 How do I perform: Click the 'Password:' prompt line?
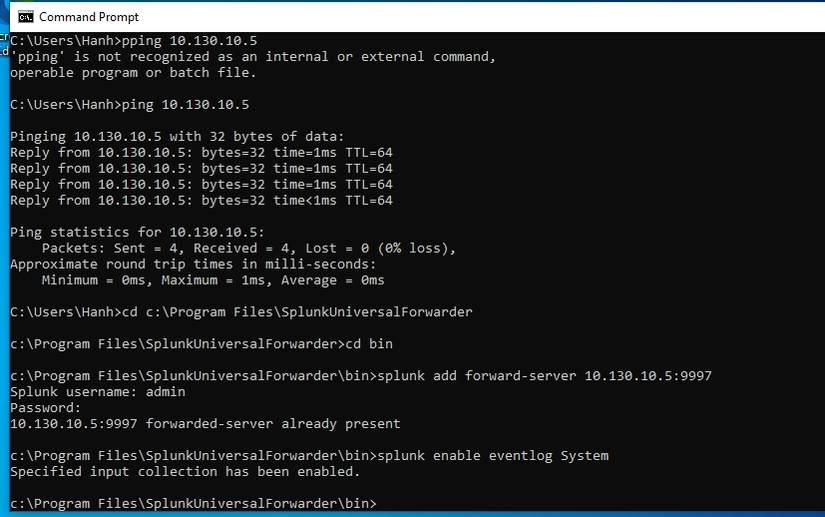tap(46, 408)
